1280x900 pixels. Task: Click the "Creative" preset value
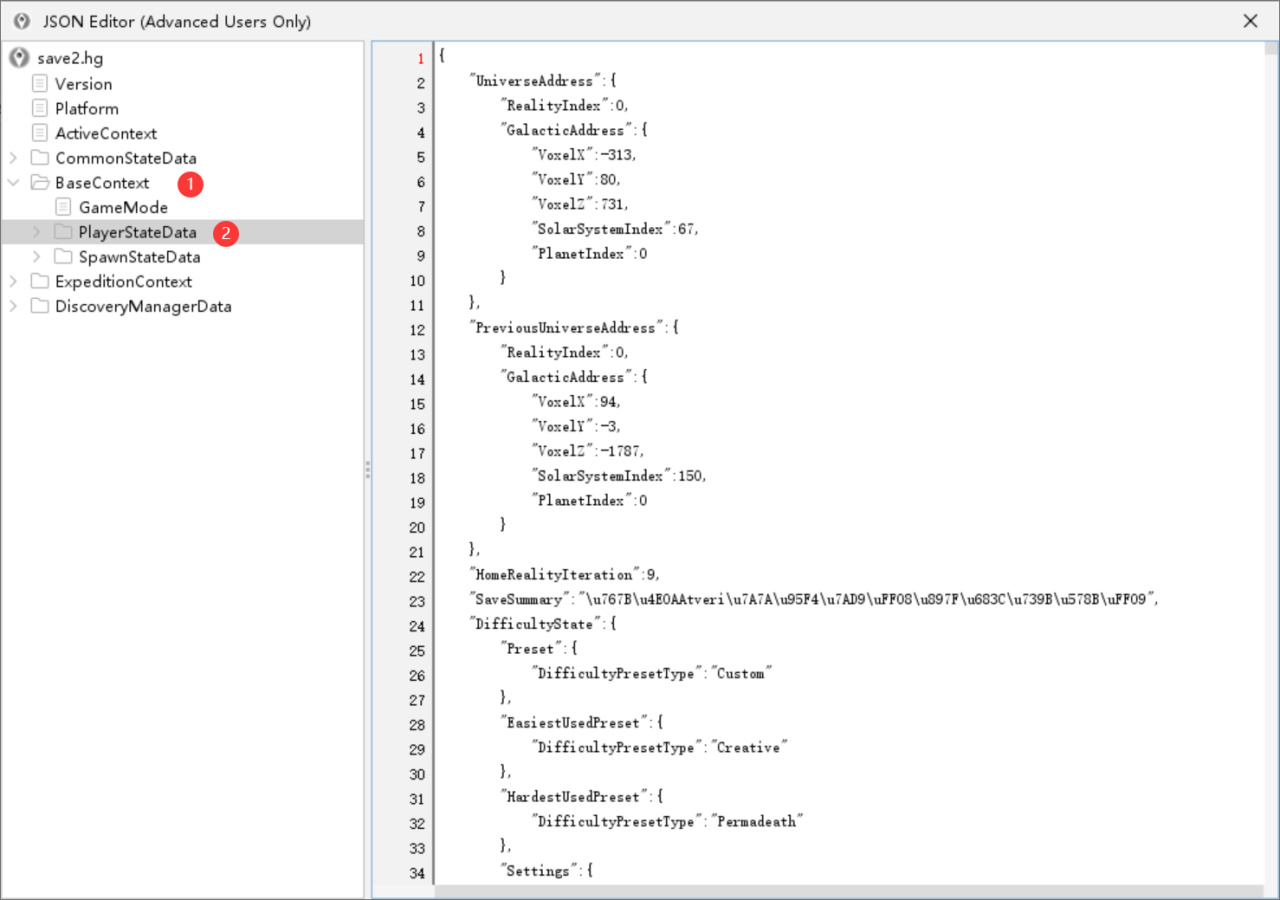coord(750,748)
